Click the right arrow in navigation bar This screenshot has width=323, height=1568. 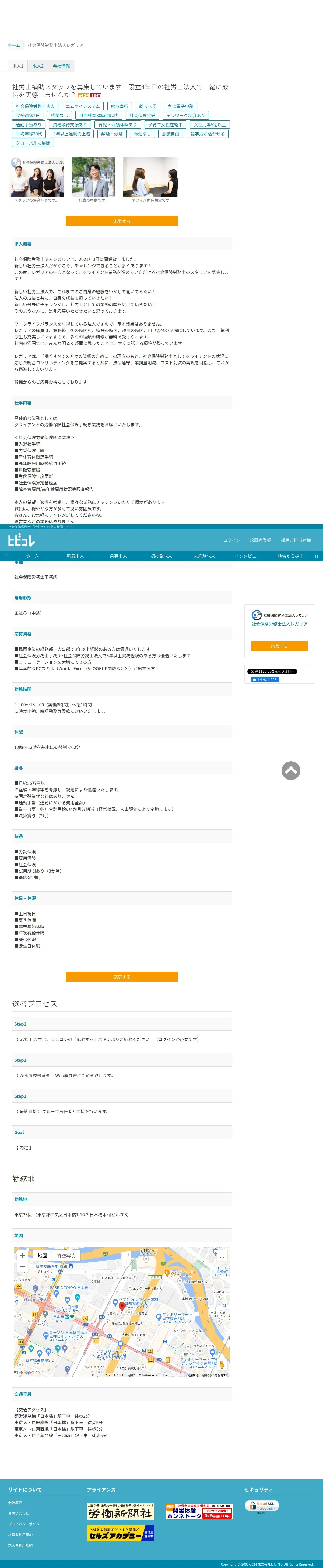click(316, 556)
